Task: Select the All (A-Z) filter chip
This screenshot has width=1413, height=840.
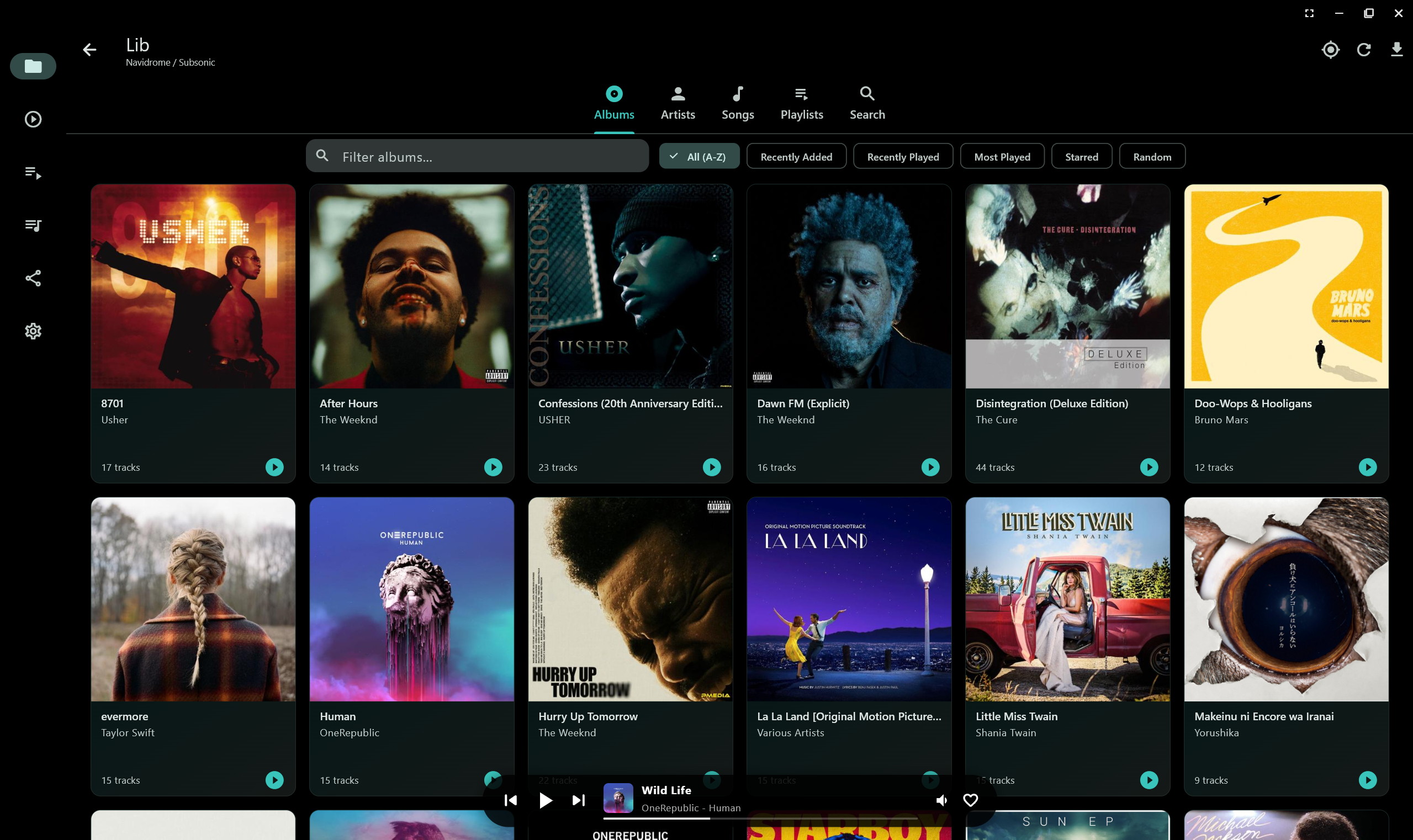Action: tap(700, 157)
